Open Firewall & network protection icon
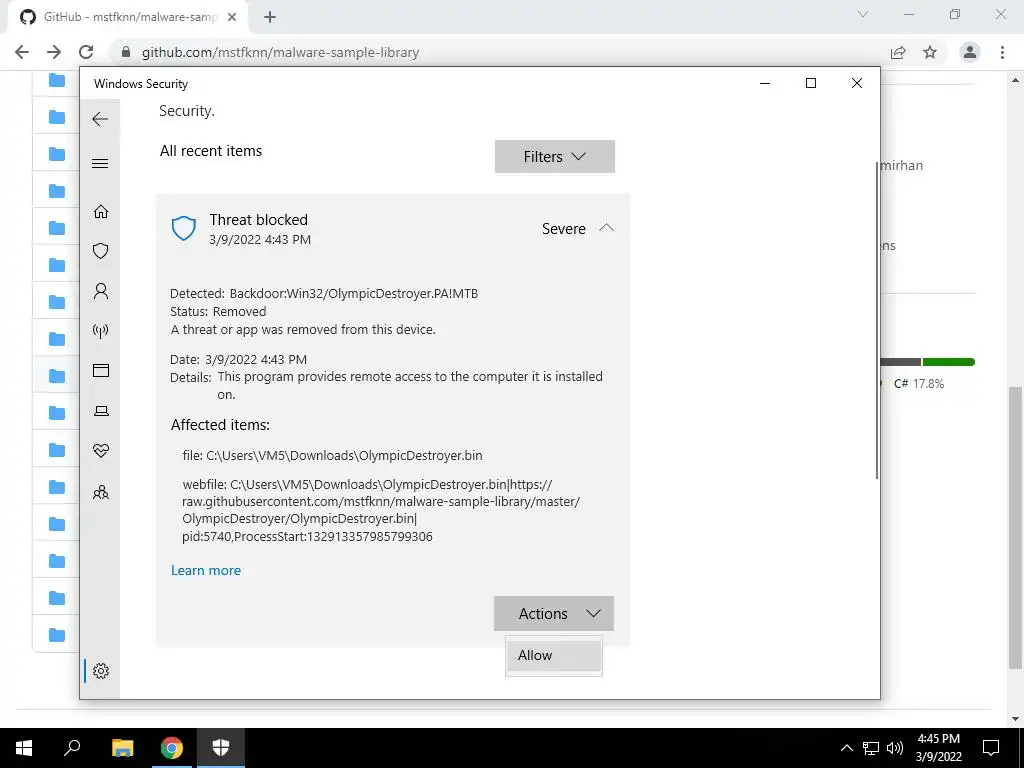The width and height of the screenshot is (1024, 768). click(101, 330)
